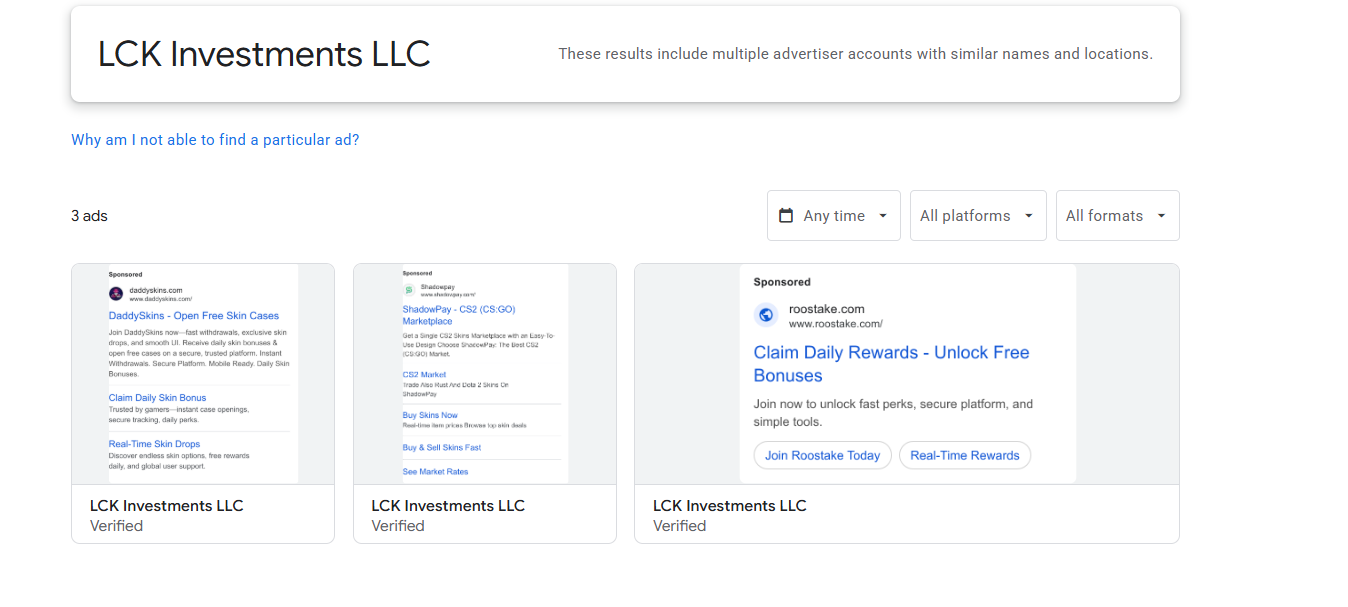The image size is (1348, 607).
Task: Click the calendar icon in Any time filter
Action: tap(786, 215)
